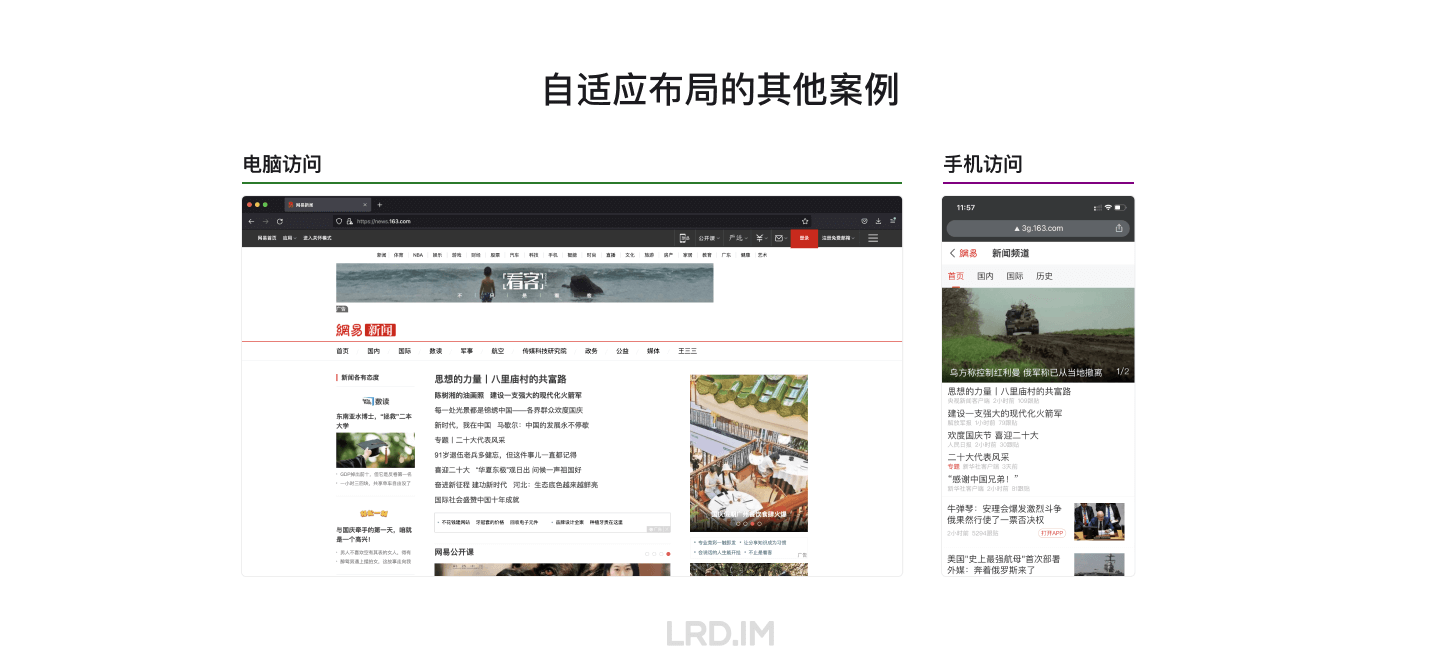The height and width of the screenshot is (670, 1440).
Task: Select 首页 in desktop news navigation
Action: pos(343,351)
